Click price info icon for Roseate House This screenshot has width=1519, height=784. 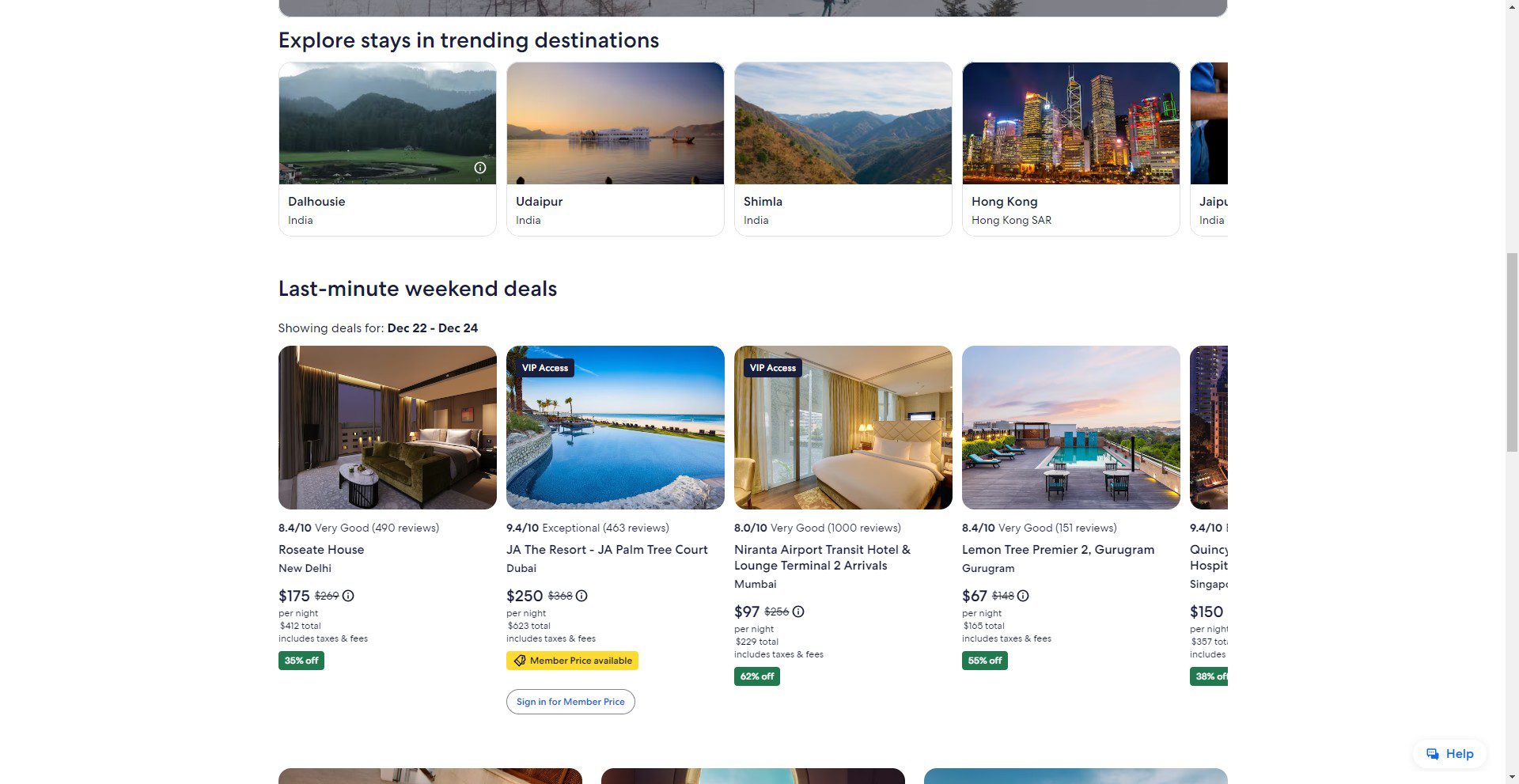(x=348, y=596)
